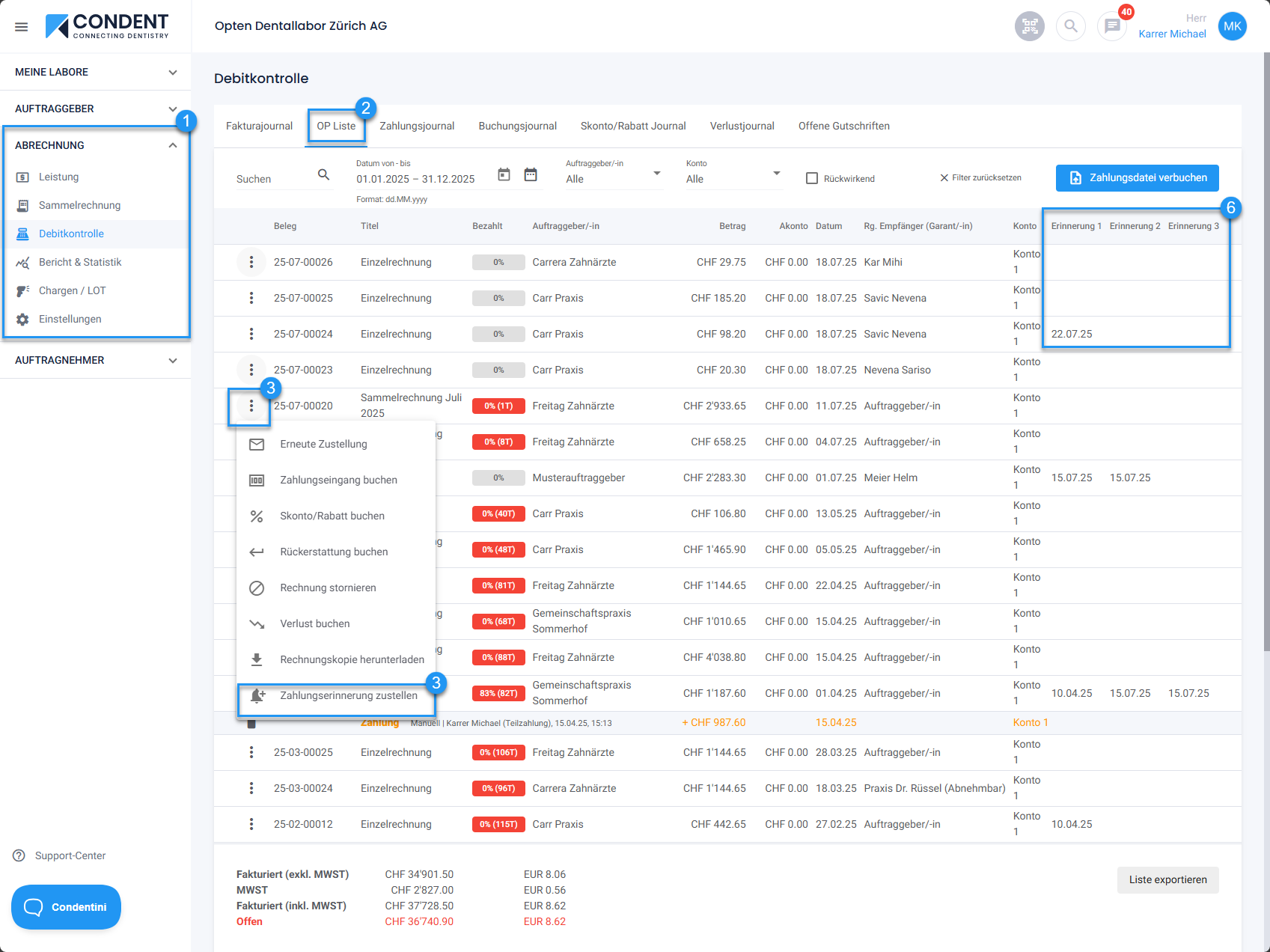Switch to the Skonto/Rabatt Journal tab
The image size is (1270, 952).
(x=633, y=126)
